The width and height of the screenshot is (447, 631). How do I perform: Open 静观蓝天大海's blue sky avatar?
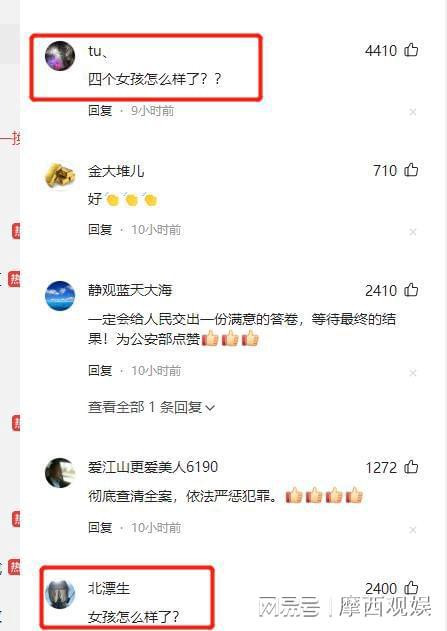(60, 296)
